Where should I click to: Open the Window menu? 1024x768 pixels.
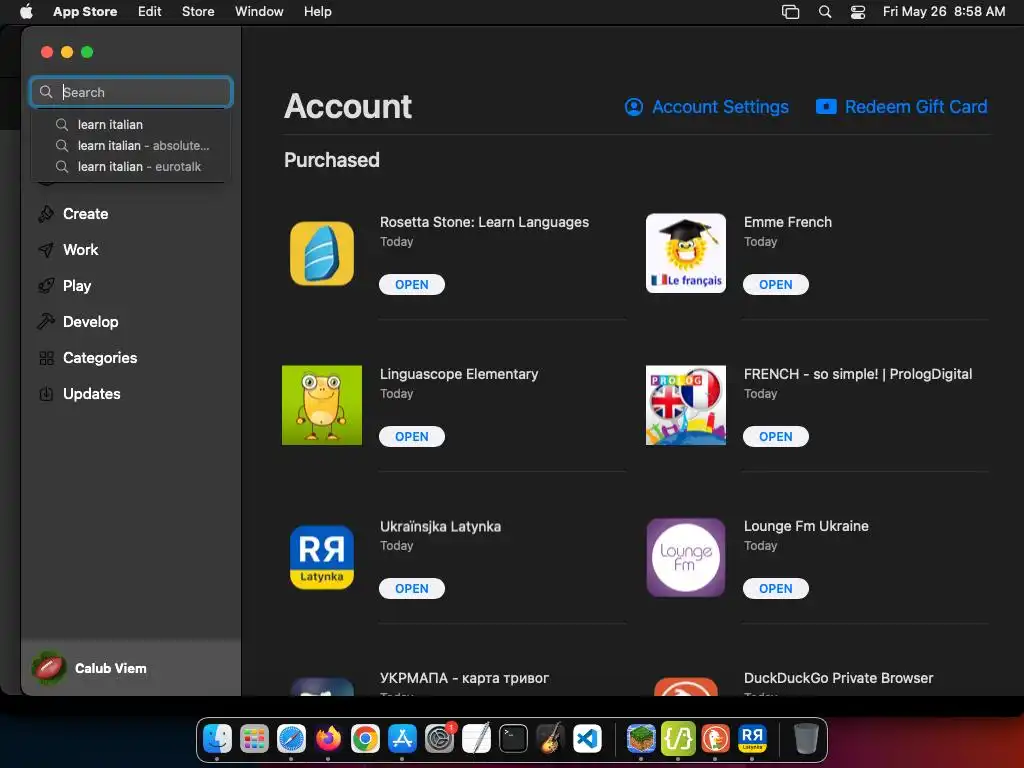pyautogui.click(x=259, y=11)
